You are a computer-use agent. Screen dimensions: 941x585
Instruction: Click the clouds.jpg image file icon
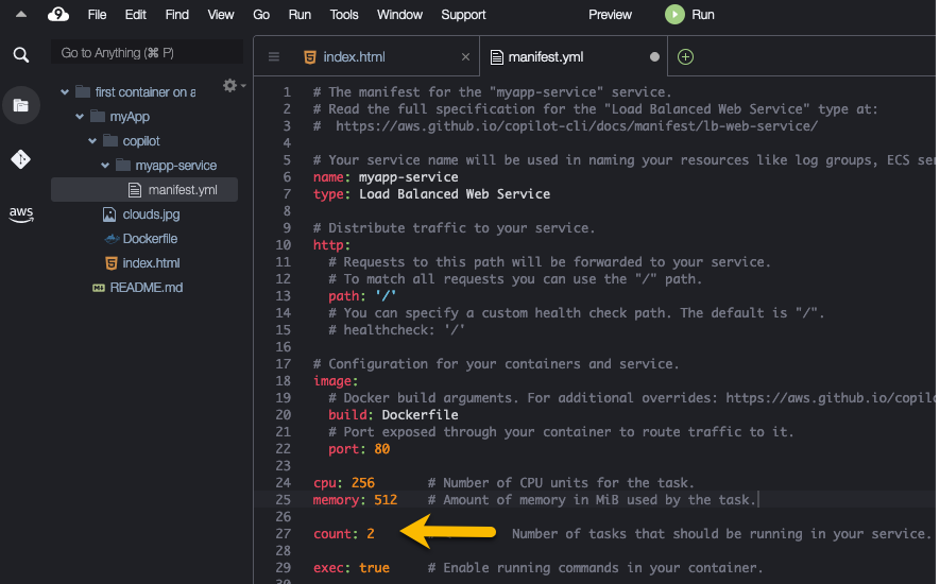pyautogui.click(x=109, y=214)
